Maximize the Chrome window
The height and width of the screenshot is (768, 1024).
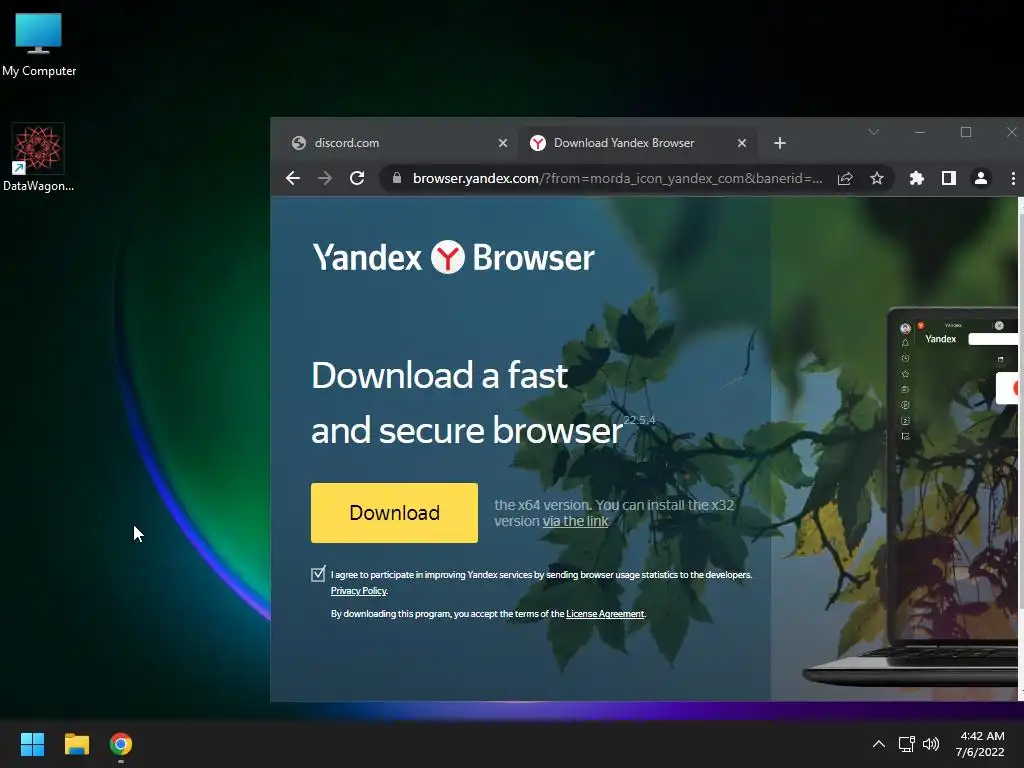[x=966, y=133]
